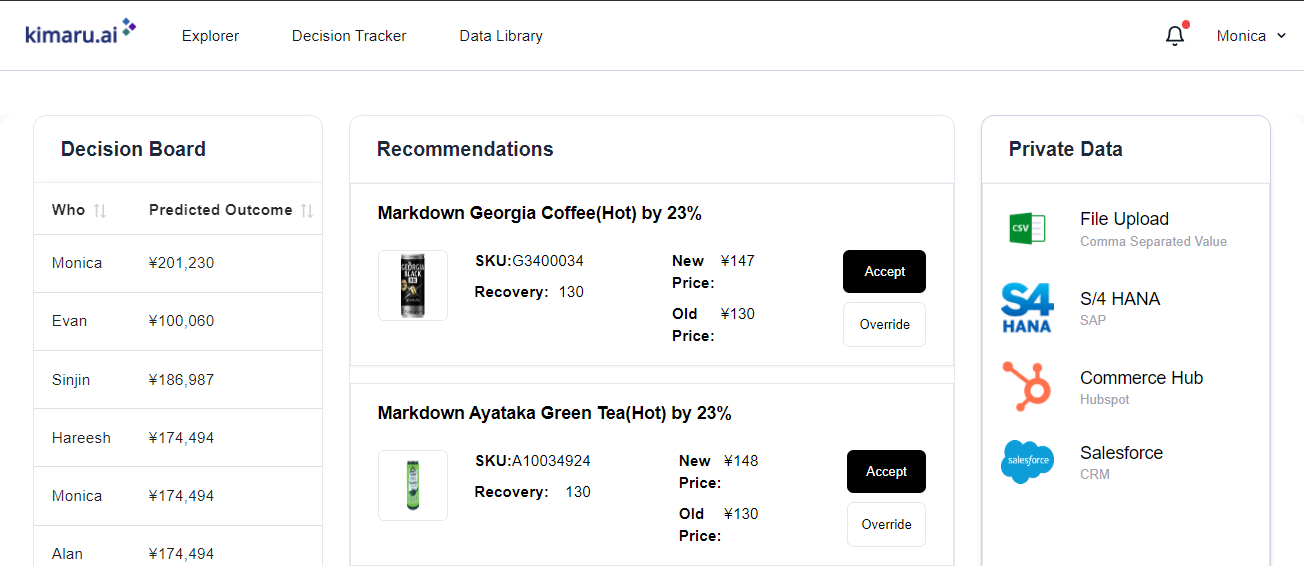This screenshot has width=1304, height=566.
Task: Go to Decision Tracker
Action: coord(349,36)
